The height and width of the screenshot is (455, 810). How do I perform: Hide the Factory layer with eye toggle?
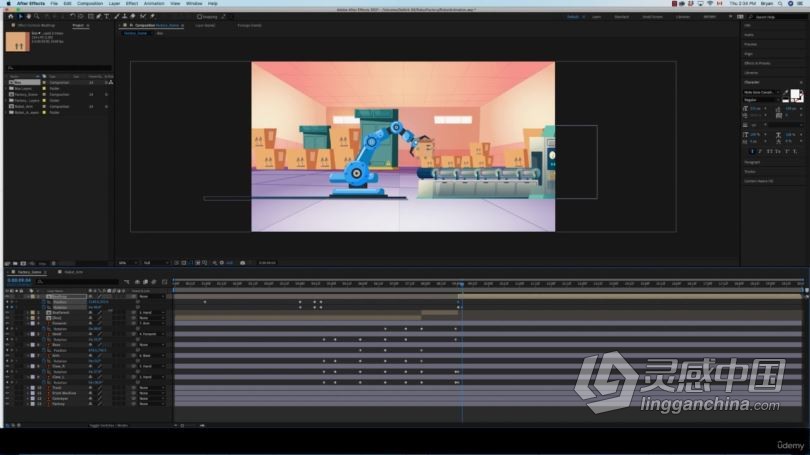pyautogui.click(x=7, y=404)
